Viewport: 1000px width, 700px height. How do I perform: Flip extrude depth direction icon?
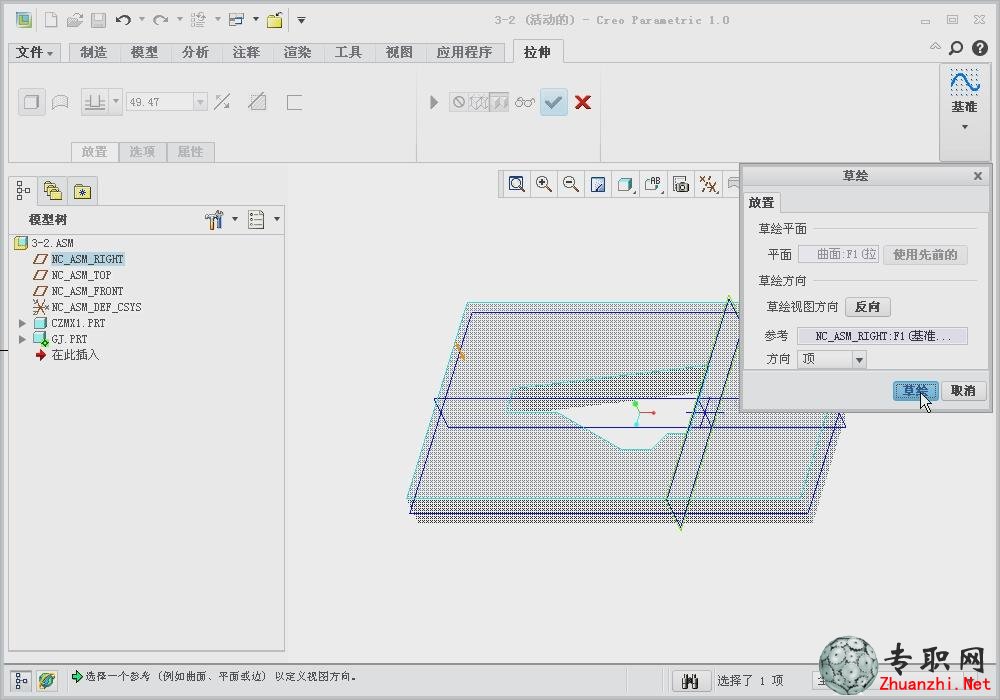click(x=222, y=102)
